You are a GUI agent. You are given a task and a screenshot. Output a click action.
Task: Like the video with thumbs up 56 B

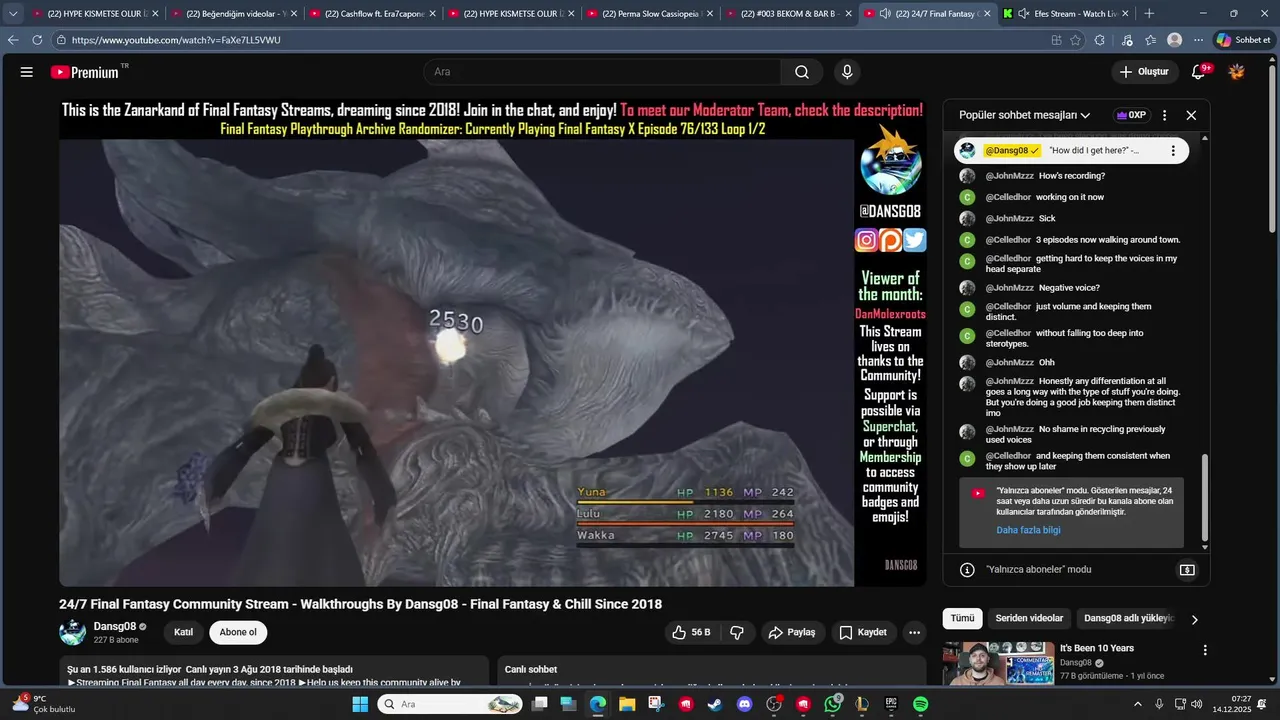coord(691,632)
